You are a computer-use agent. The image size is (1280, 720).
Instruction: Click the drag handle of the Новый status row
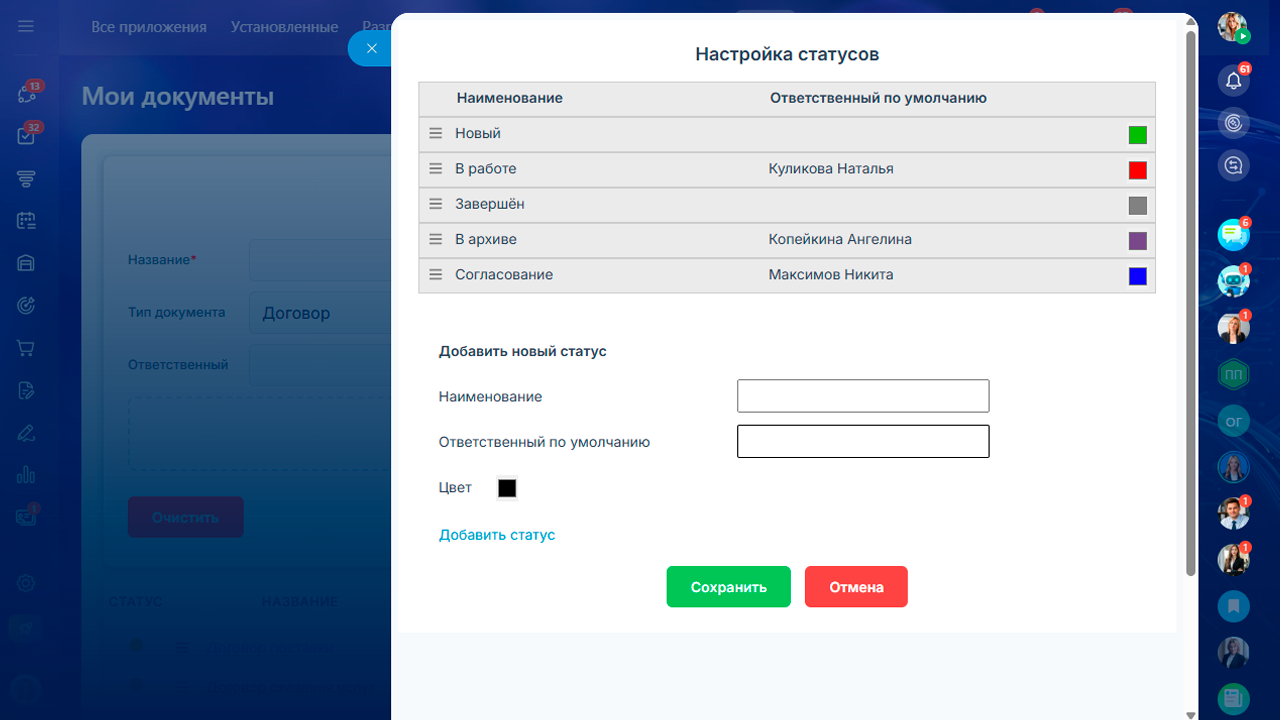(435, 133)
